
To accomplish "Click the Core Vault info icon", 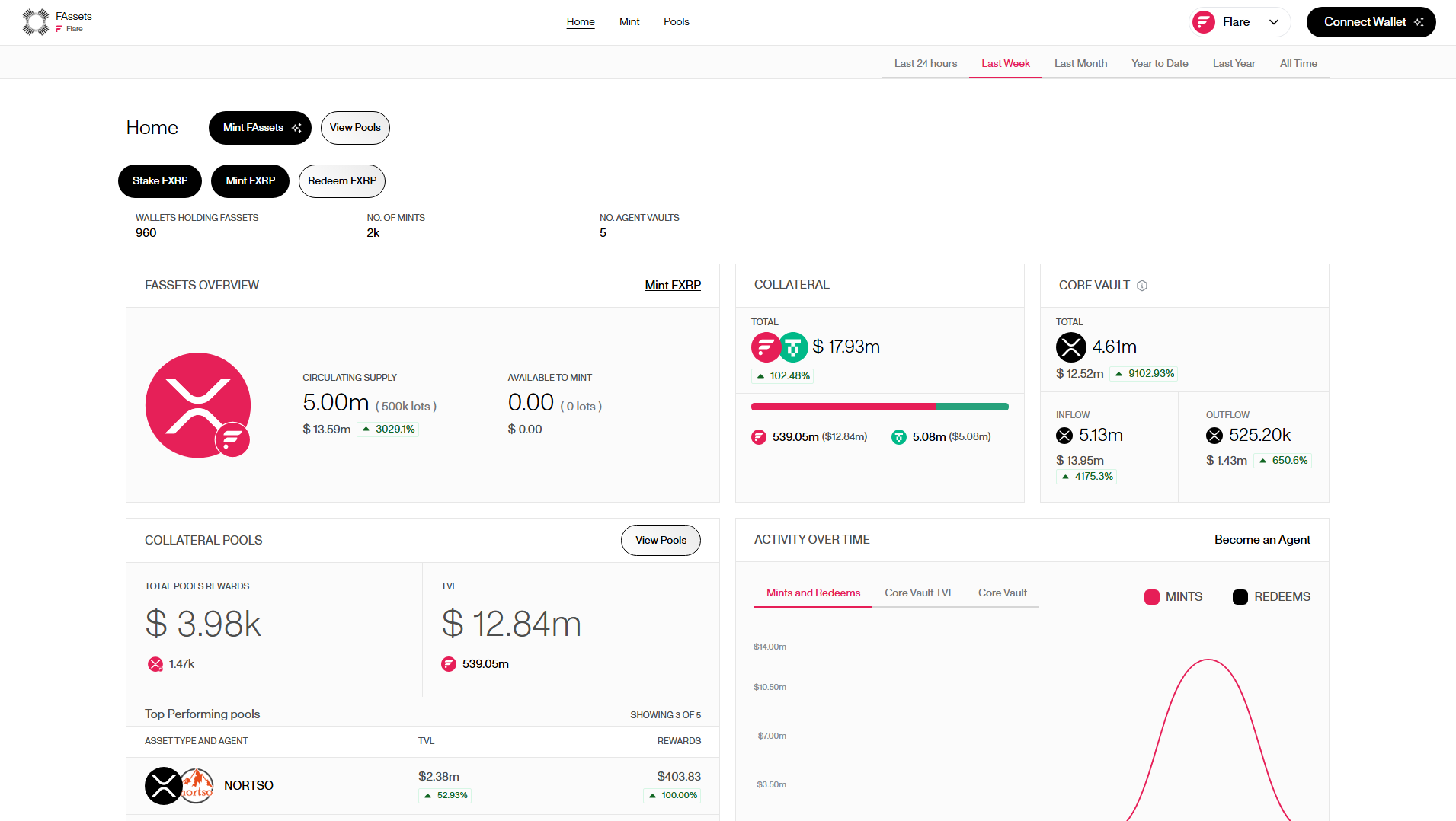I will click(x=1142, y=286).
